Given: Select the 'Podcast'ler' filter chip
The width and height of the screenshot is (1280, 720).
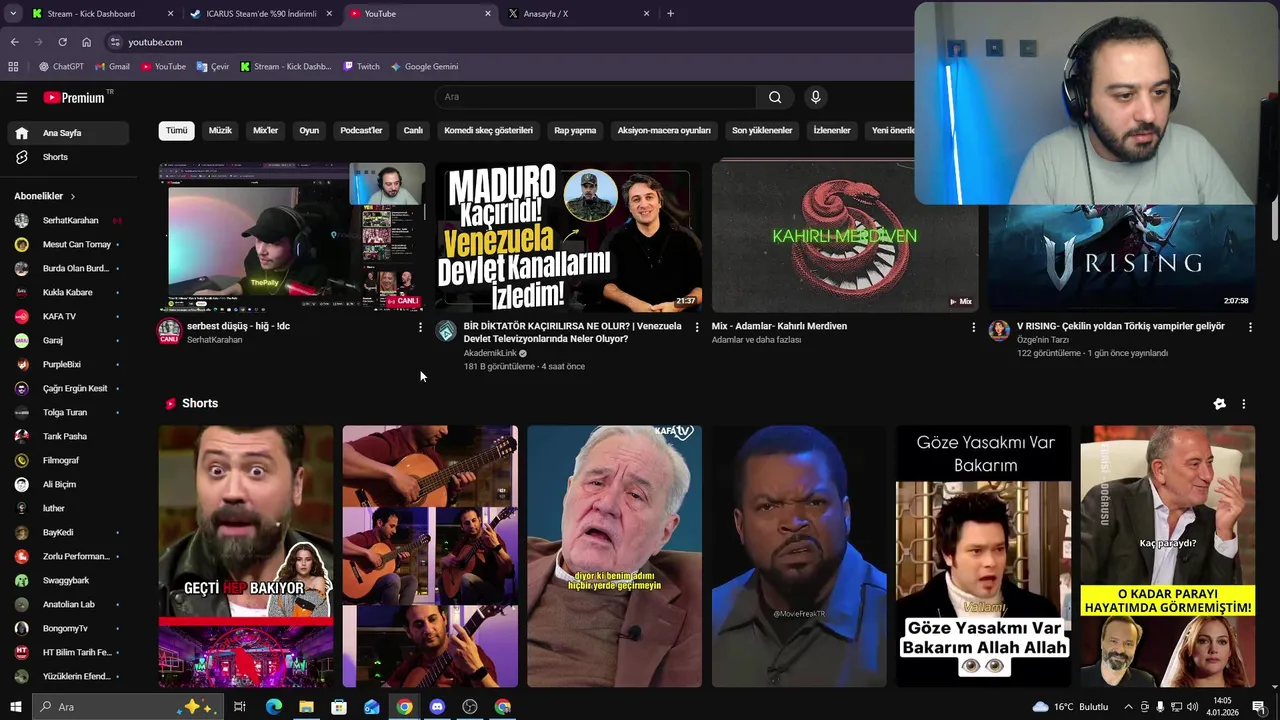Looking at the screenshot, I should (x=361, y=131).
